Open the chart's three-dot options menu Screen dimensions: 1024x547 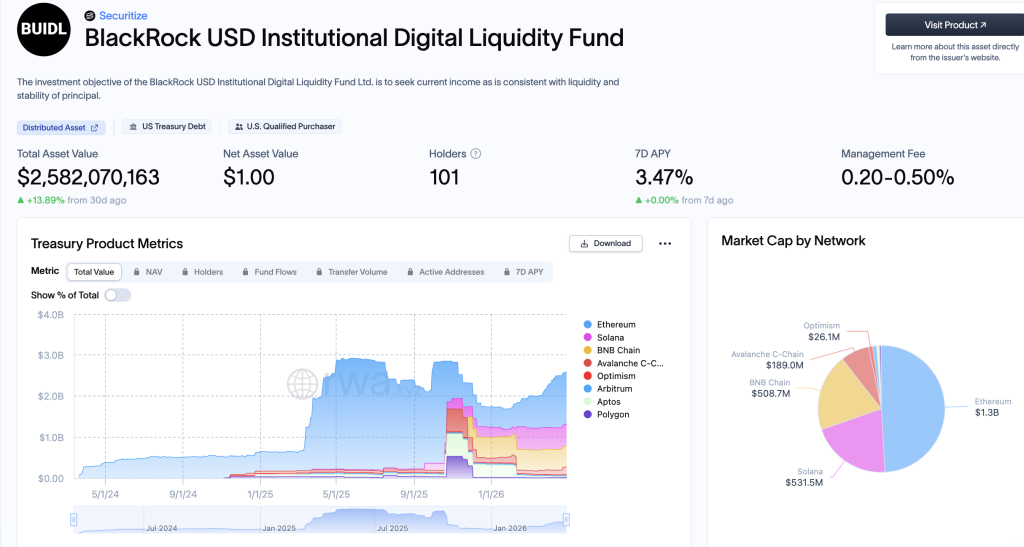[x=665, y=243]
